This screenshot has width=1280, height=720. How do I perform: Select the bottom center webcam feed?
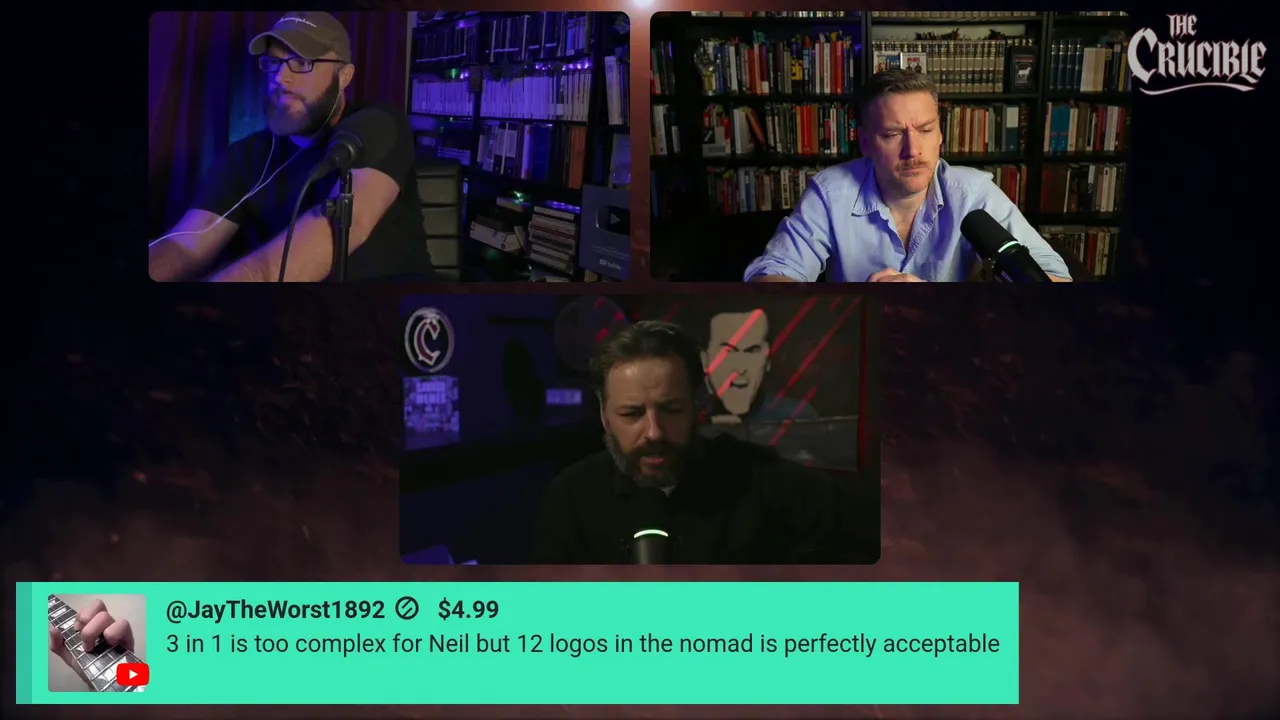tap(640, 430)
